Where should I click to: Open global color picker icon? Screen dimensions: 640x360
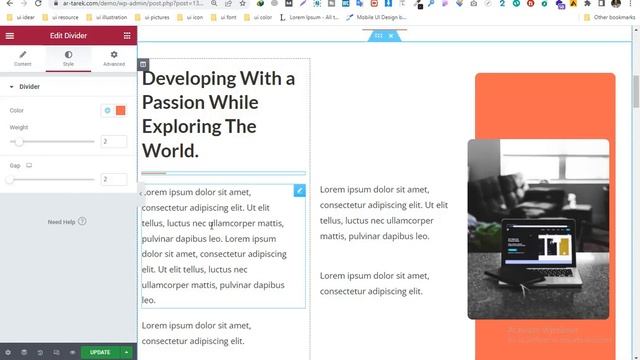(x=107, y=110)
